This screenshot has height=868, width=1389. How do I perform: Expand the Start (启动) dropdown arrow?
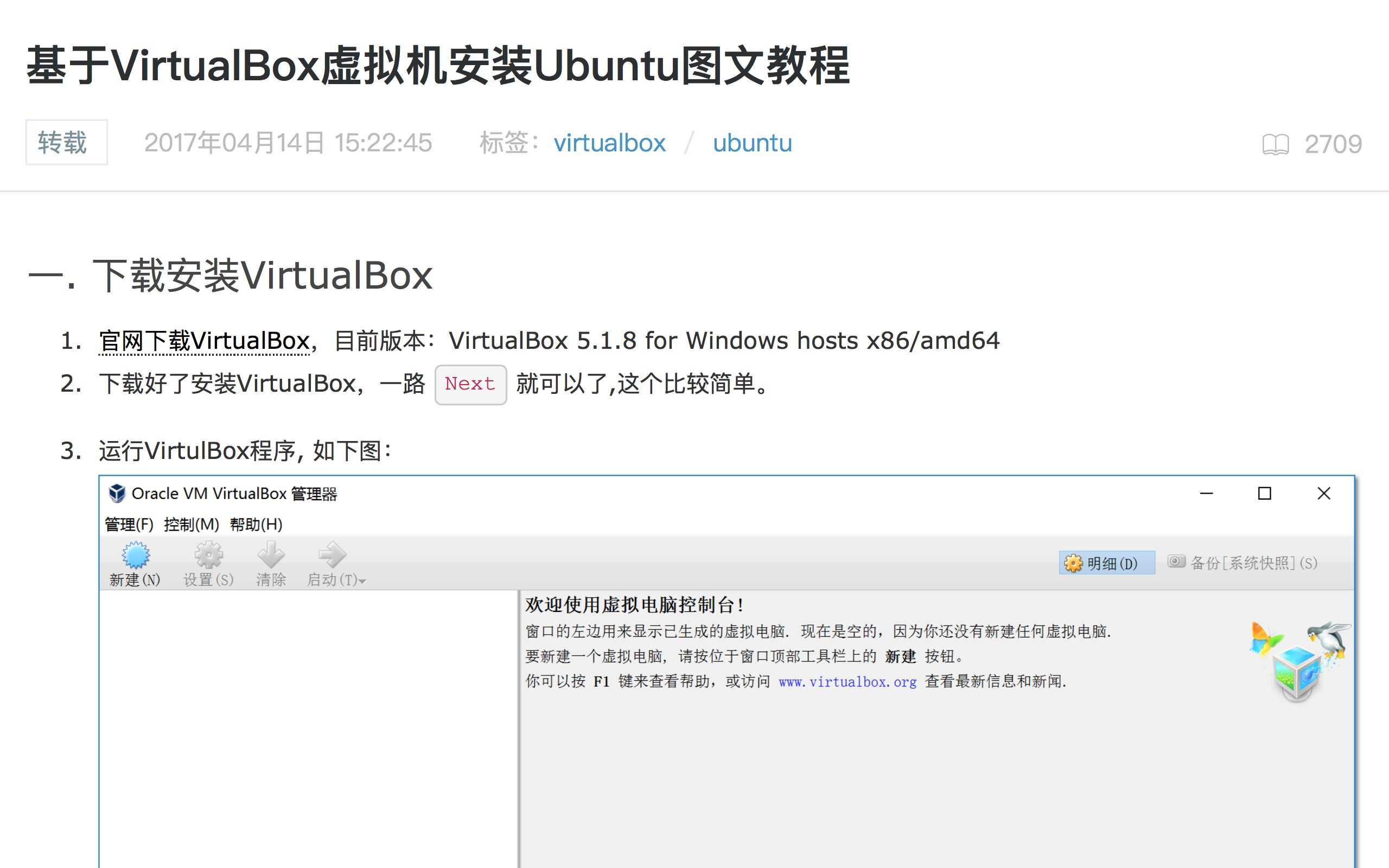(363, 582)
